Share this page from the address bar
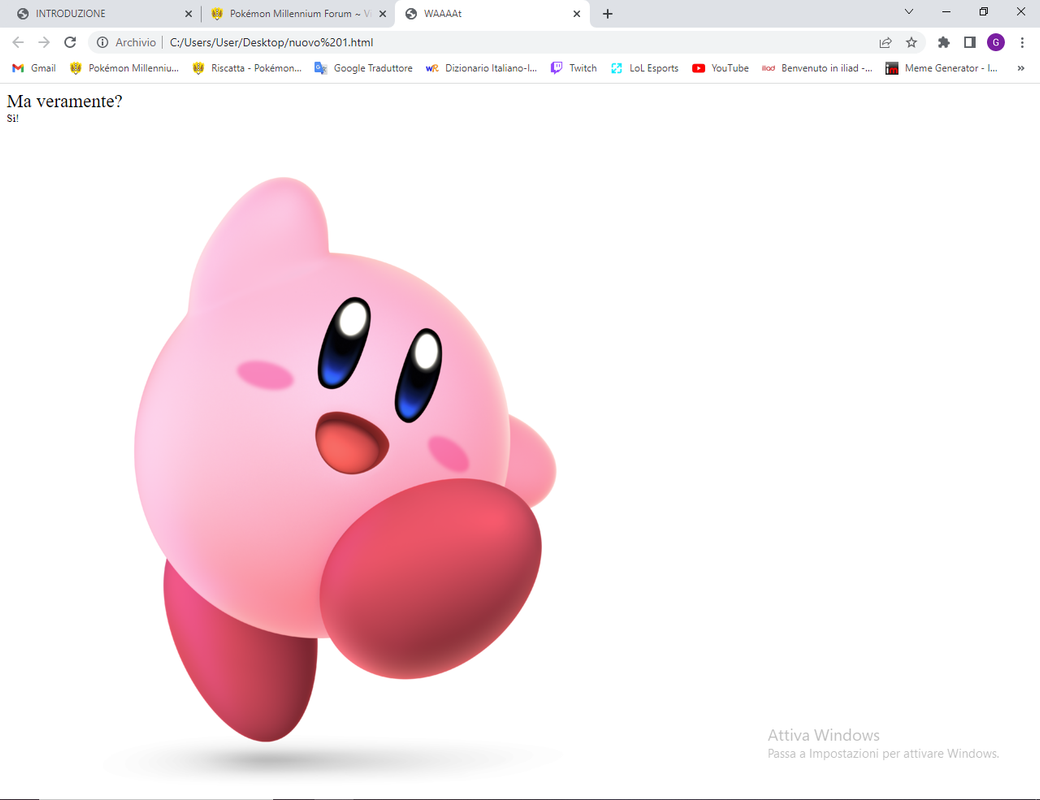Screen dimensions: 1040x800 coord(885,42)
